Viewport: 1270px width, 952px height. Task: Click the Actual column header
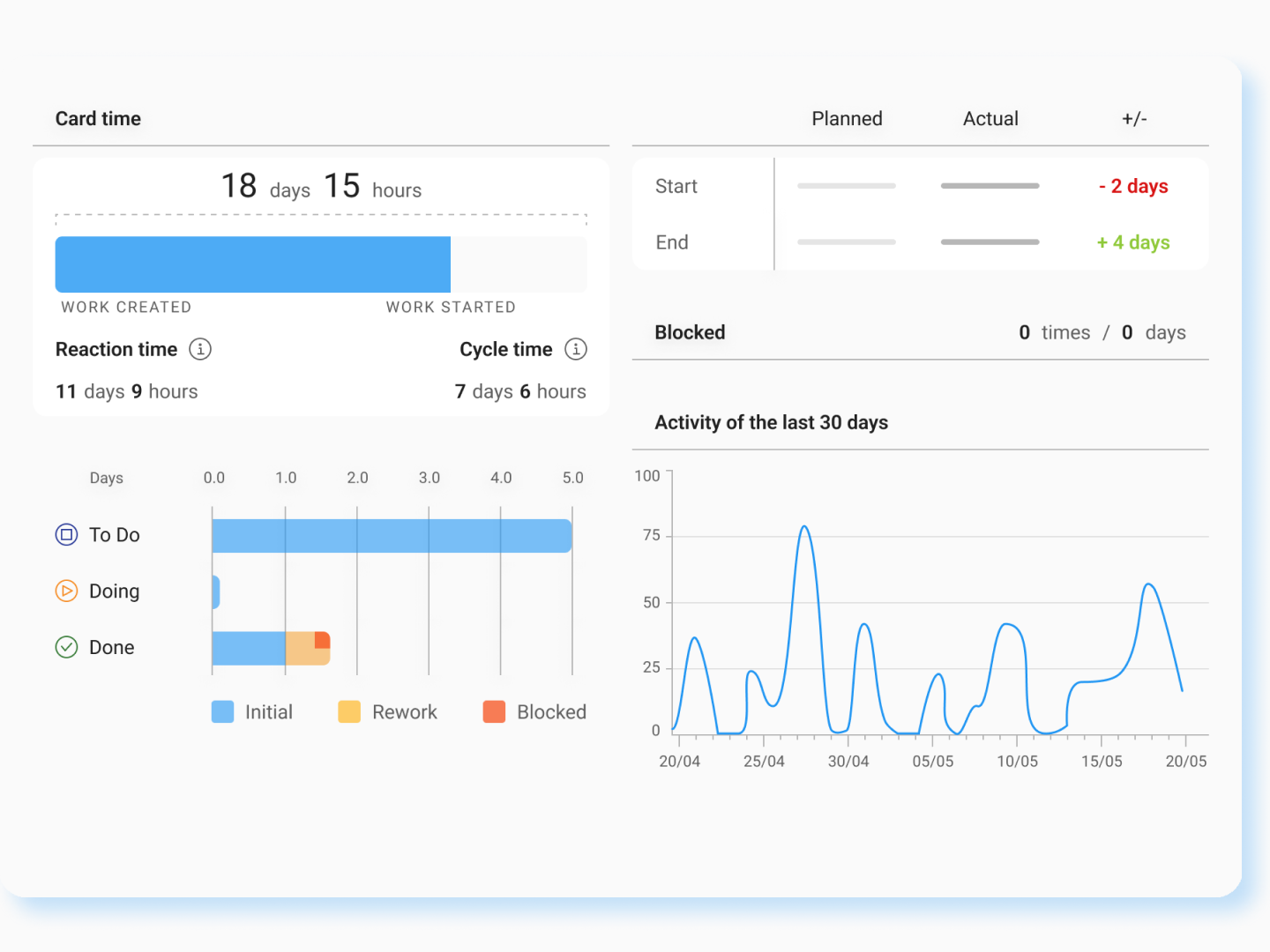point(990,119)
